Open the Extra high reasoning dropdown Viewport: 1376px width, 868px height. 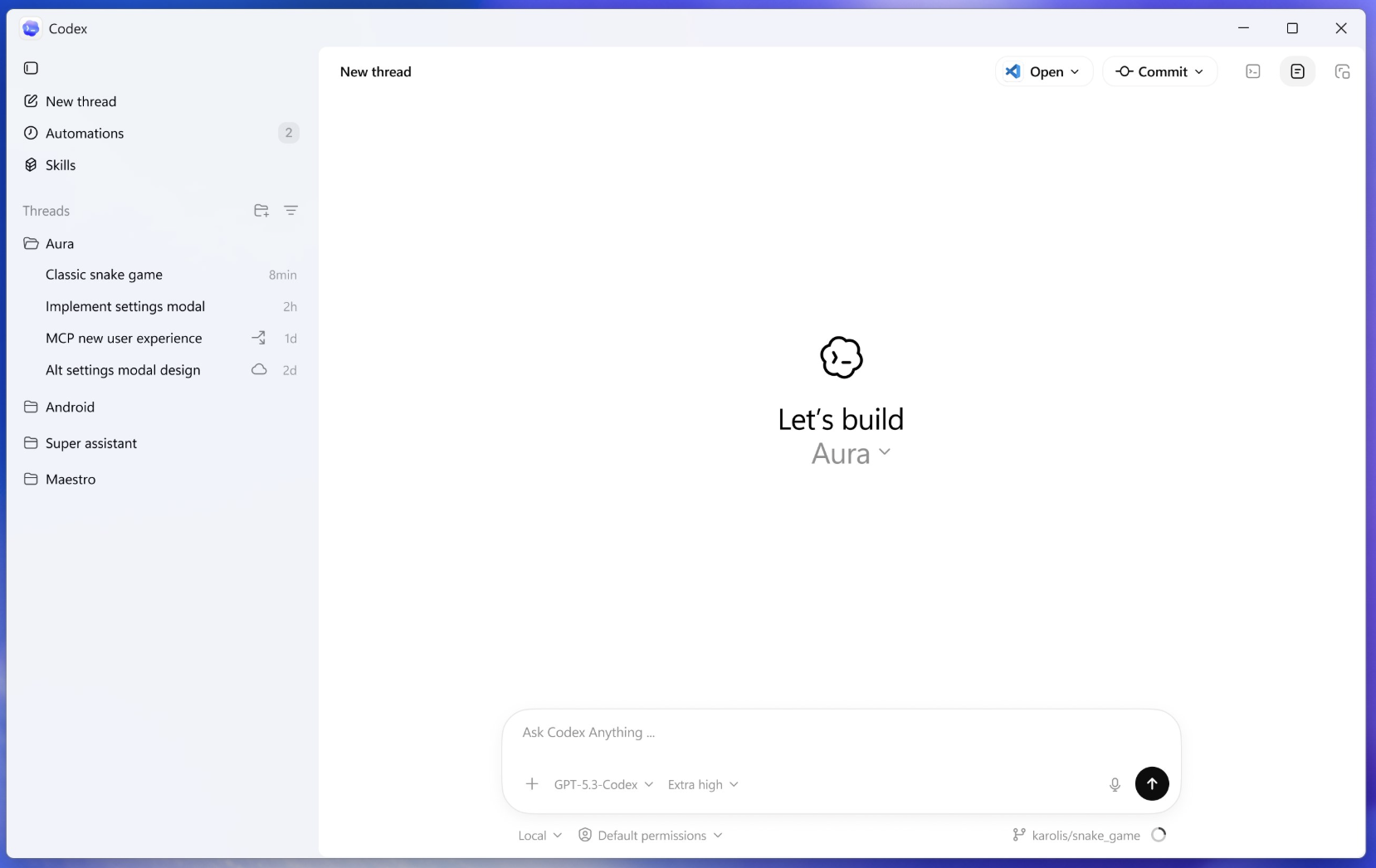702,785
